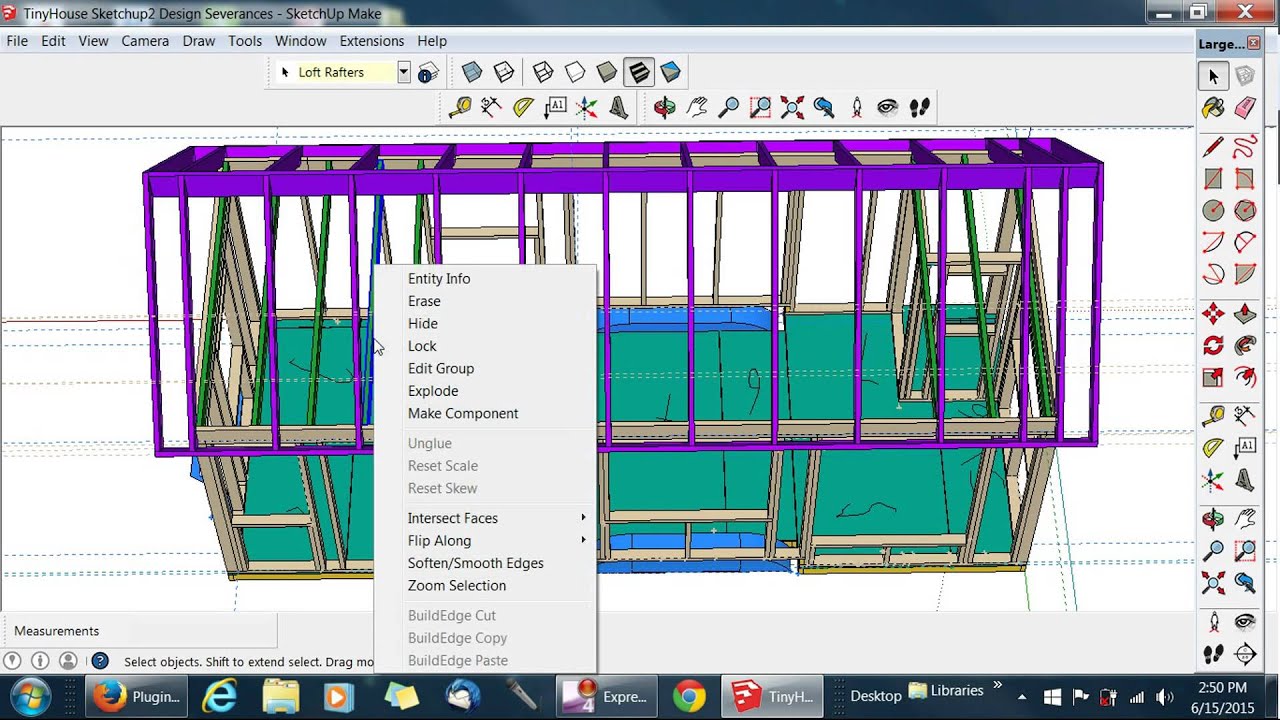Select the Pan hand tool in top toolbar
The image size is (1280, 720).
pyautogui.click(x=697, y=107)
